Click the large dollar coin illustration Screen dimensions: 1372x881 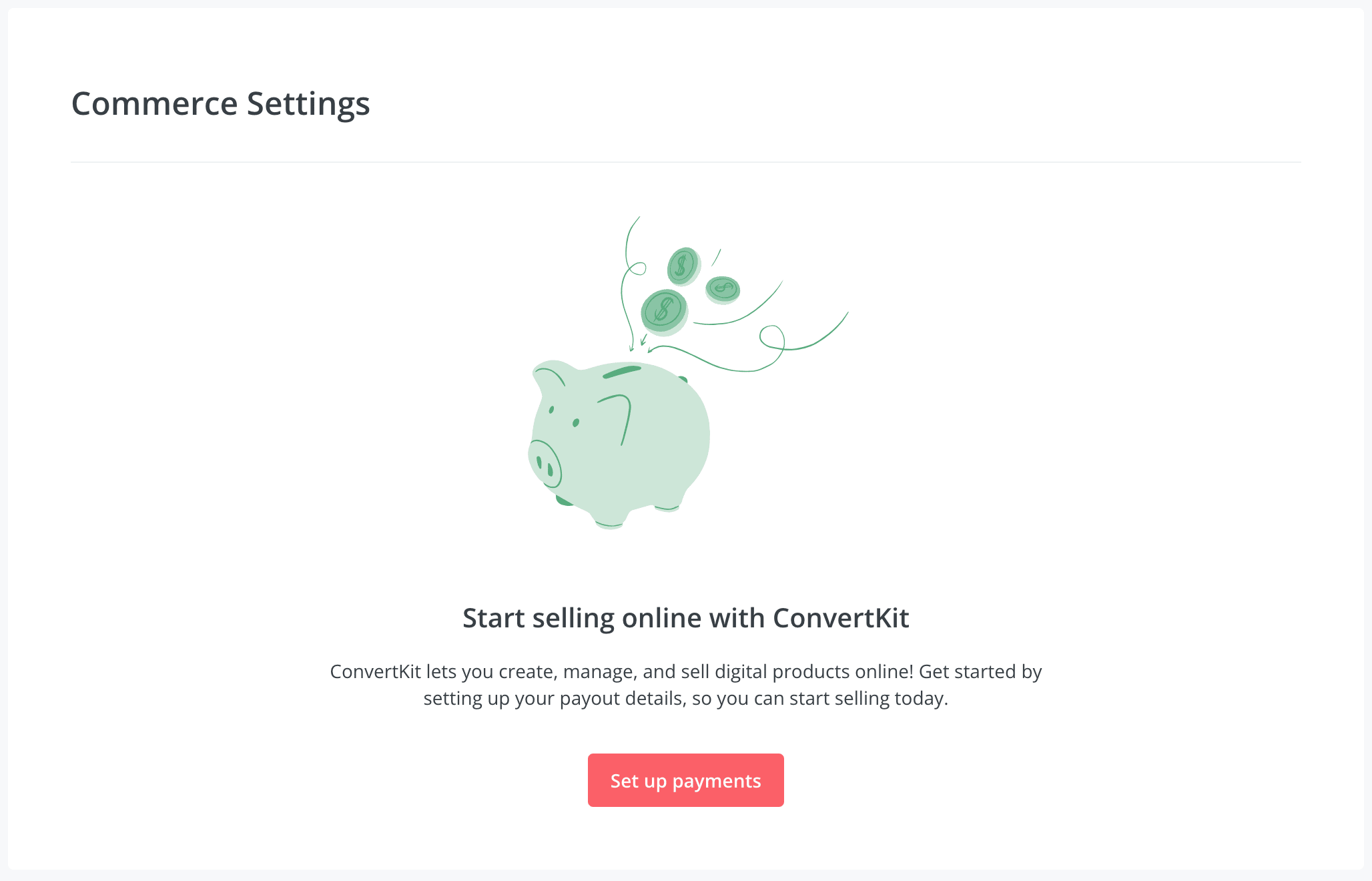(664, 312)
